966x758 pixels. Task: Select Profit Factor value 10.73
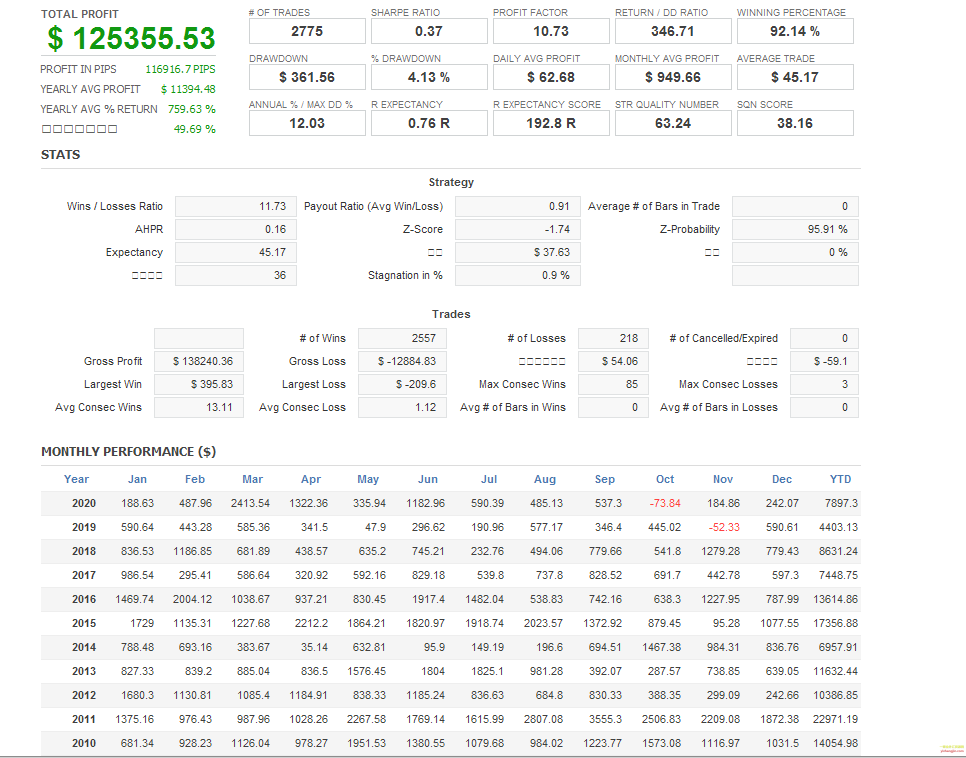(551, 31)
